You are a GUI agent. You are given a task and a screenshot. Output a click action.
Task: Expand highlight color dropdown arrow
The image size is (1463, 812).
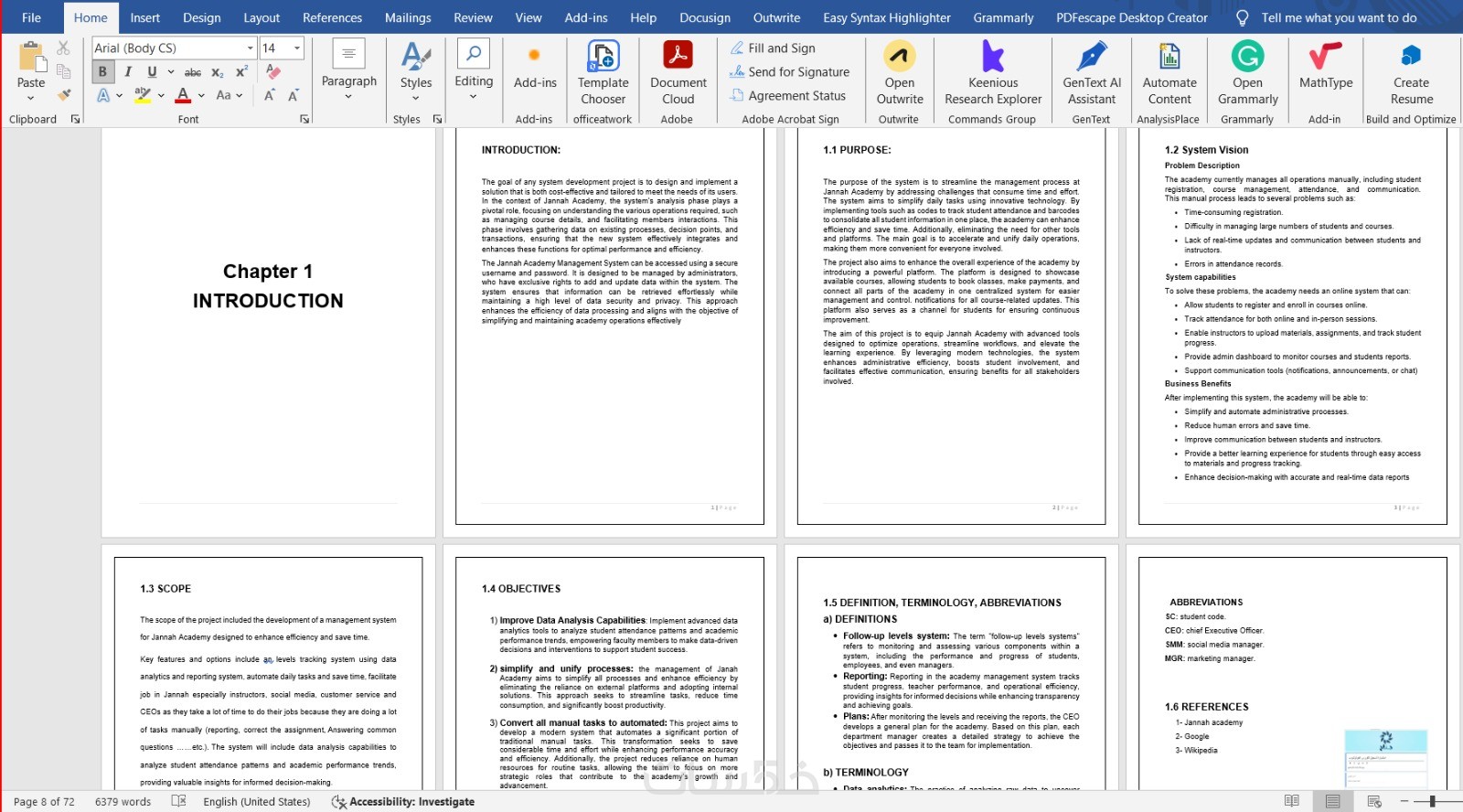pyautogui.click(x=161, y=95)
